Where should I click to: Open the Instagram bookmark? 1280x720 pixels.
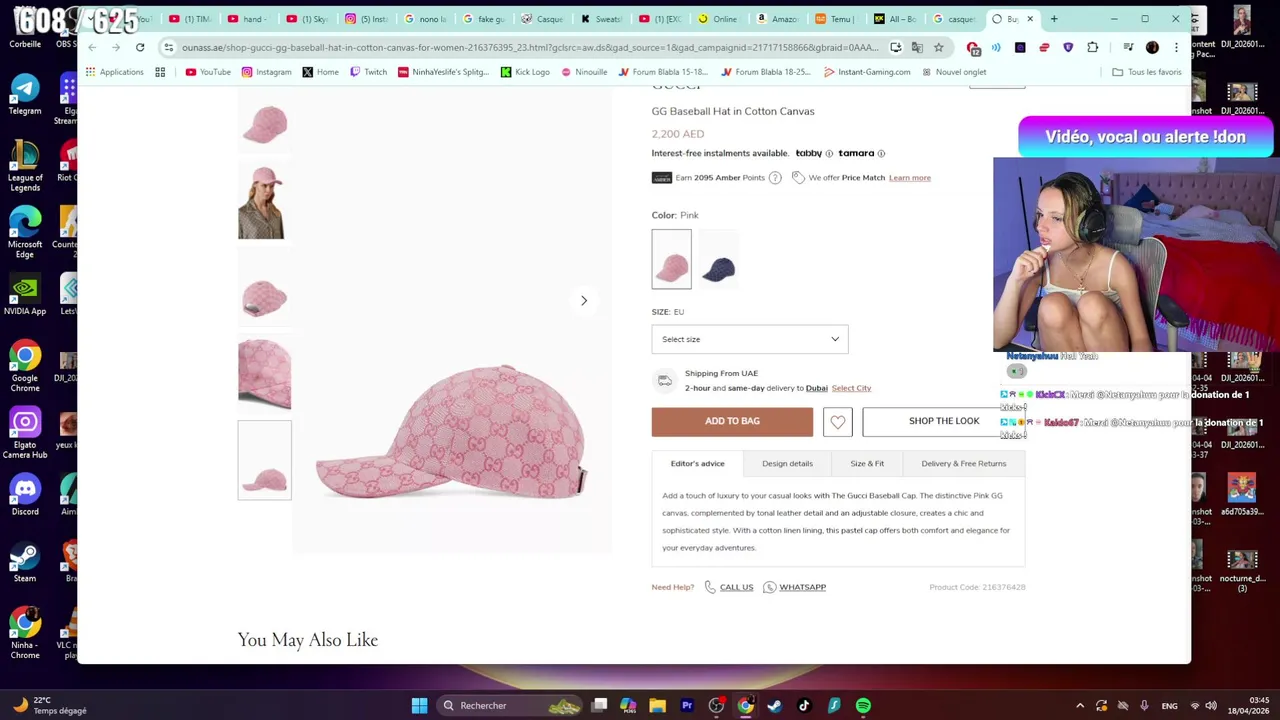[x=266, y=72]
